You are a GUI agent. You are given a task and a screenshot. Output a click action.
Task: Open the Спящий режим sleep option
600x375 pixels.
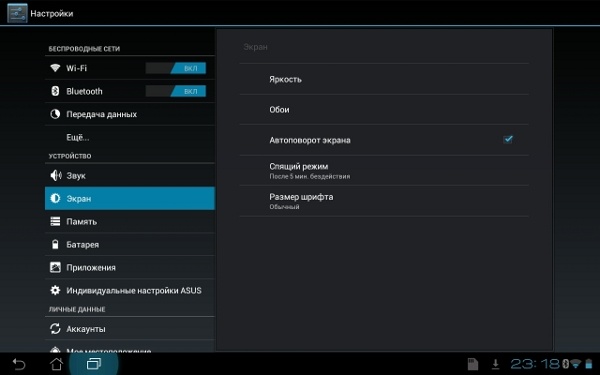(x=384, y=170)
